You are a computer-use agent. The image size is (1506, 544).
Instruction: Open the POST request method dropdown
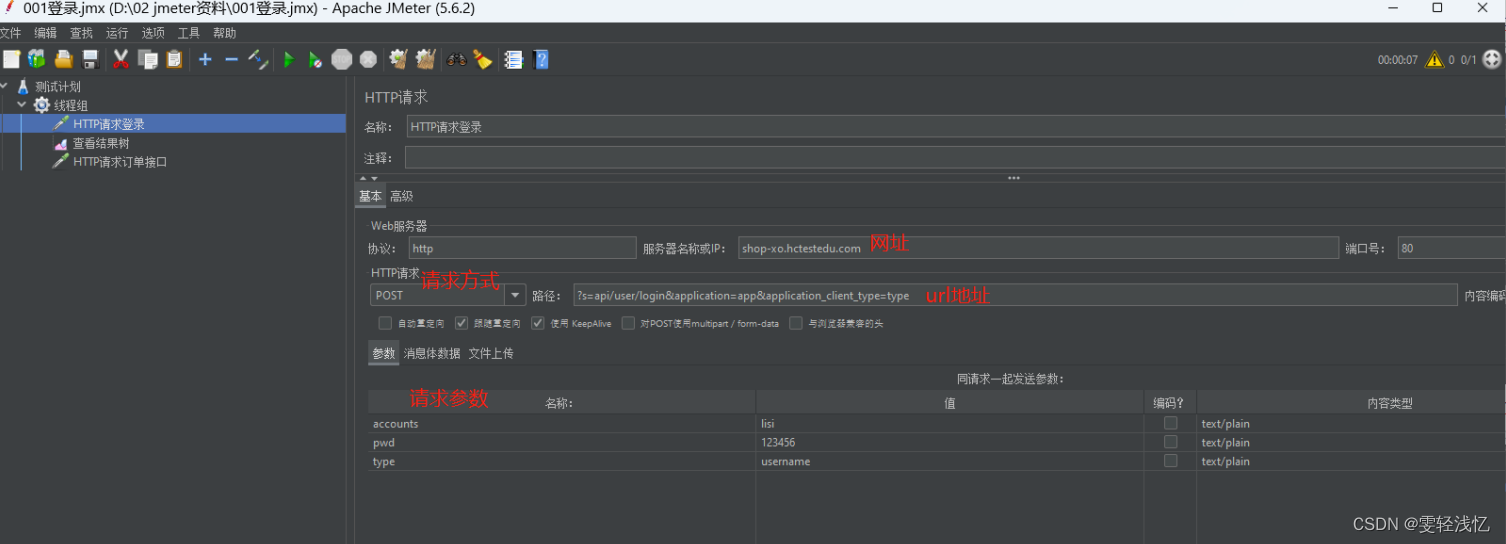click(515, 295)
